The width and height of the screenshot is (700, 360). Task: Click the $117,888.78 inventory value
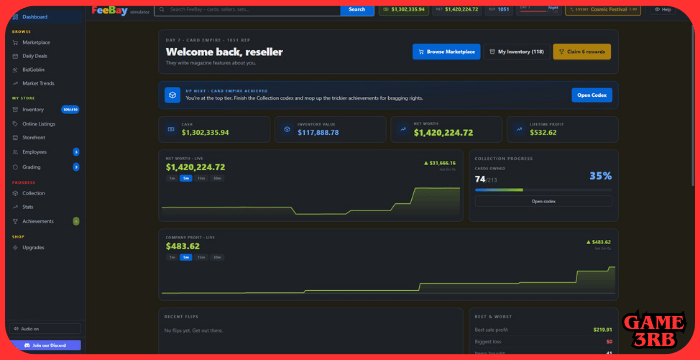point(318,133)
